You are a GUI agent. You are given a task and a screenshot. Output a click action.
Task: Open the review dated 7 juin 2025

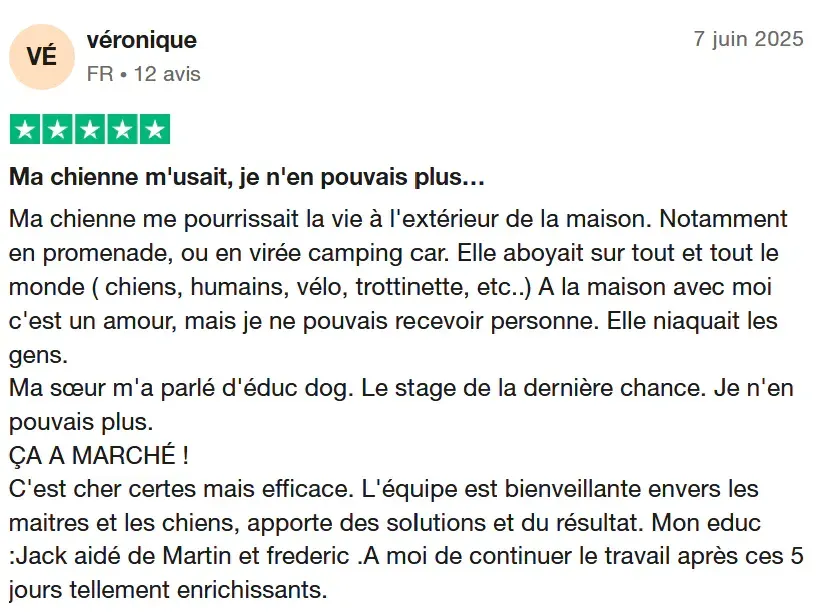click(748, 39)
